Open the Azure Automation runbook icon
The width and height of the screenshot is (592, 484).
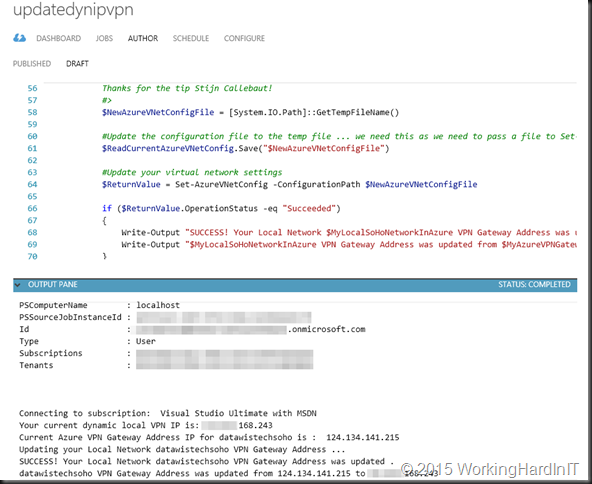[19, 38]
